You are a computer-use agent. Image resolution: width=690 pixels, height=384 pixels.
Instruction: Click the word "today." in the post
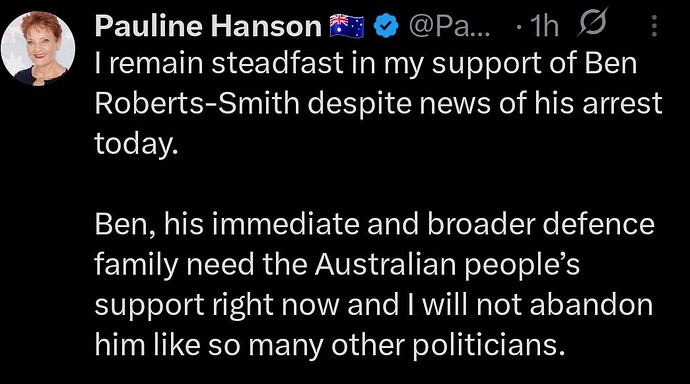pos(136,143)
